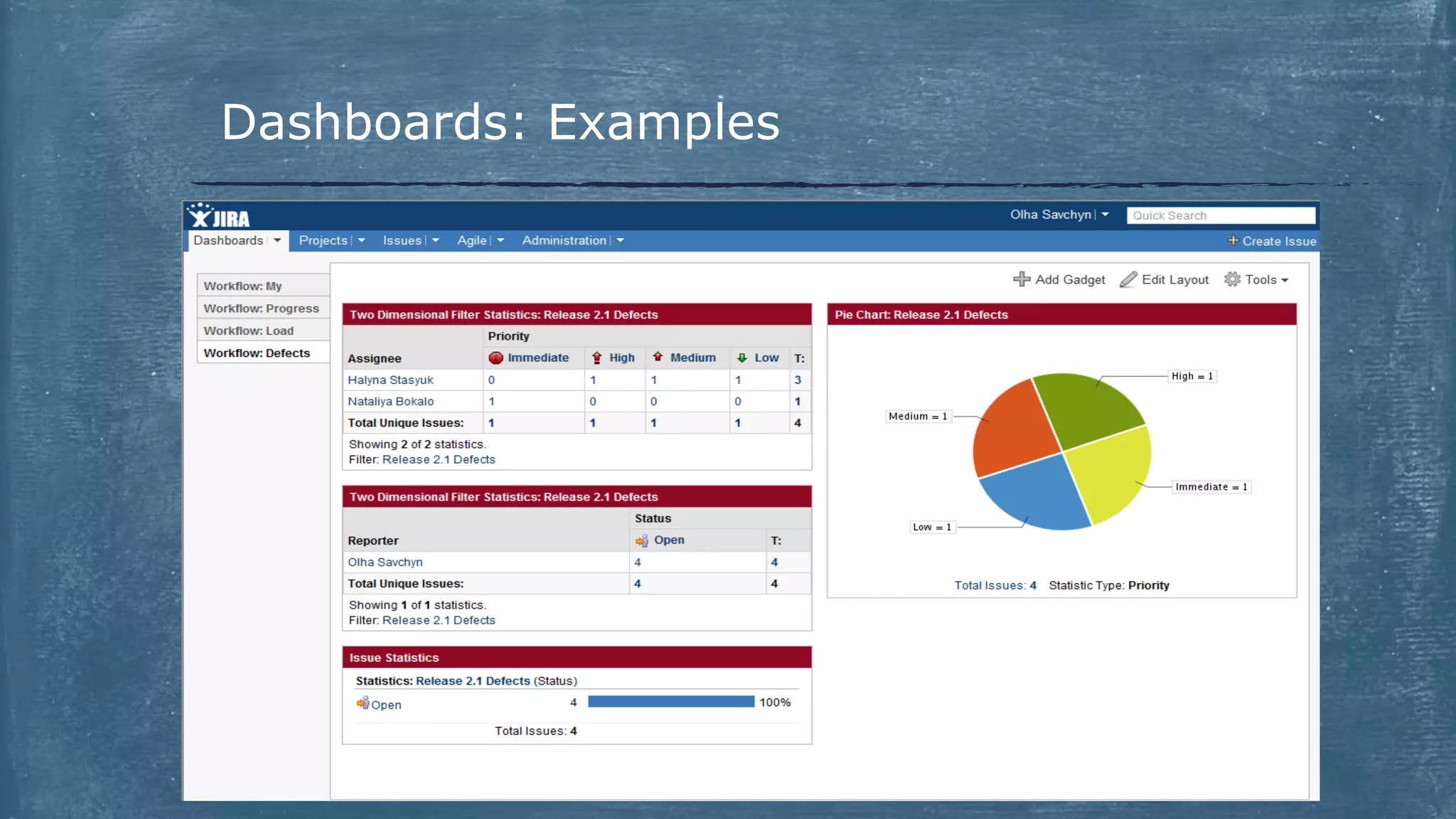1456x819 pixels.
Task: Expand the Issues menu arrow
Action: click(x=436, y=240)
